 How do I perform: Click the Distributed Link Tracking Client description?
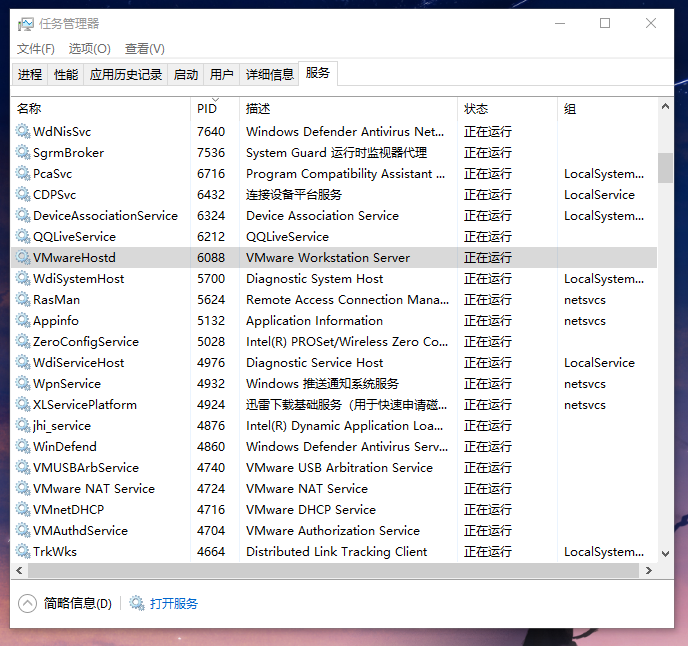337,552
